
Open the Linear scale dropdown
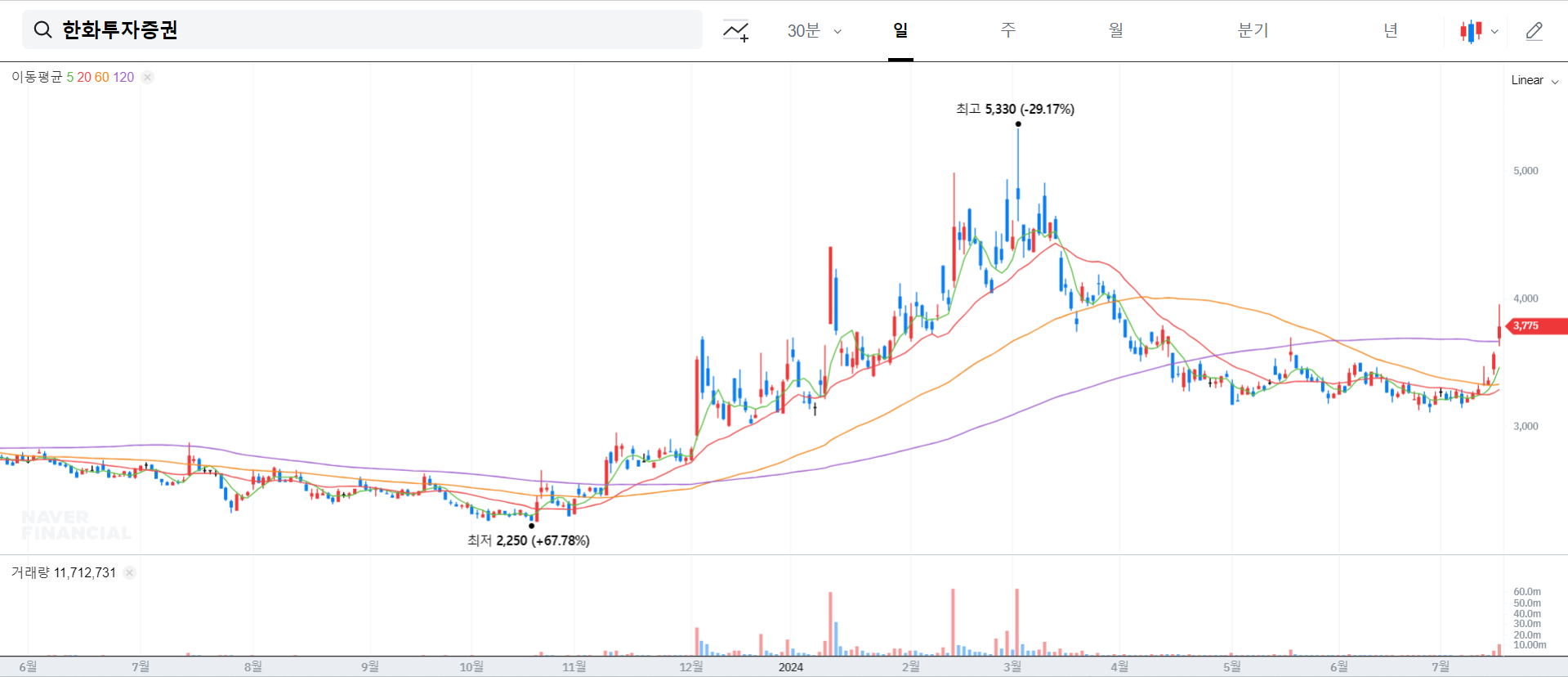[1534, 80]
